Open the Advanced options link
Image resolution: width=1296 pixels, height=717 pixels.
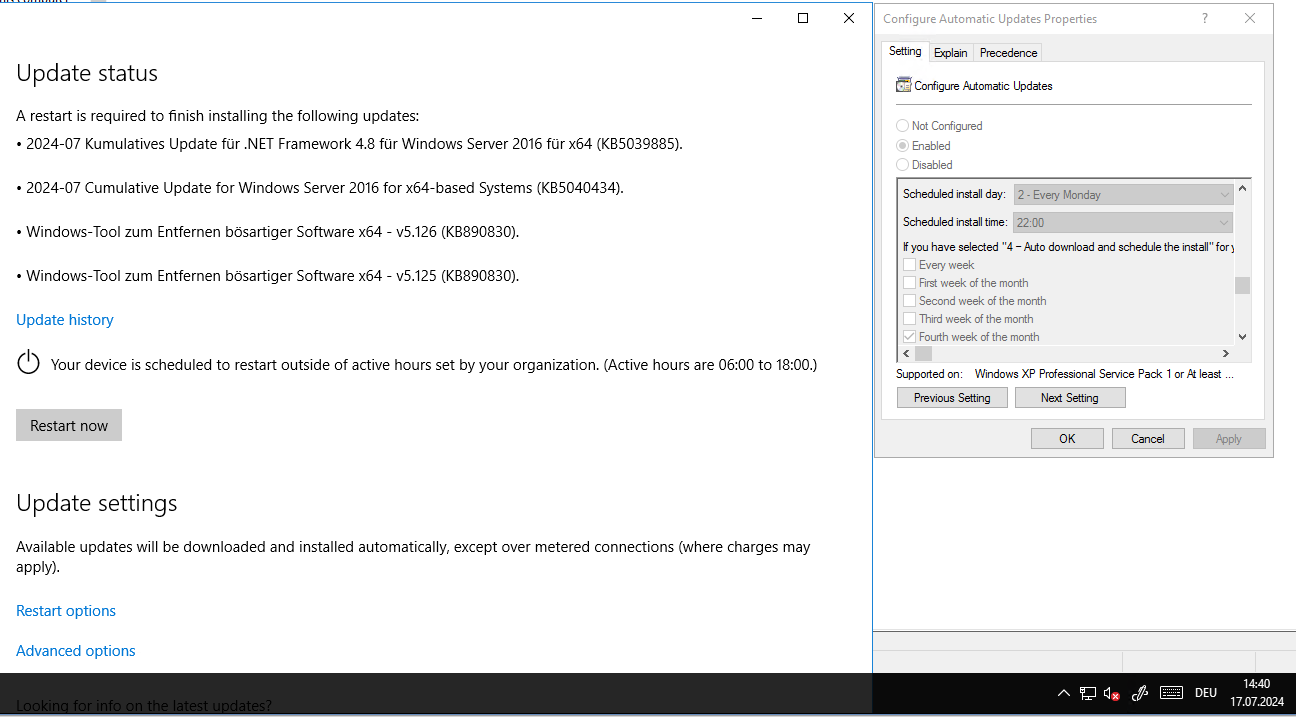pos(76,651)
